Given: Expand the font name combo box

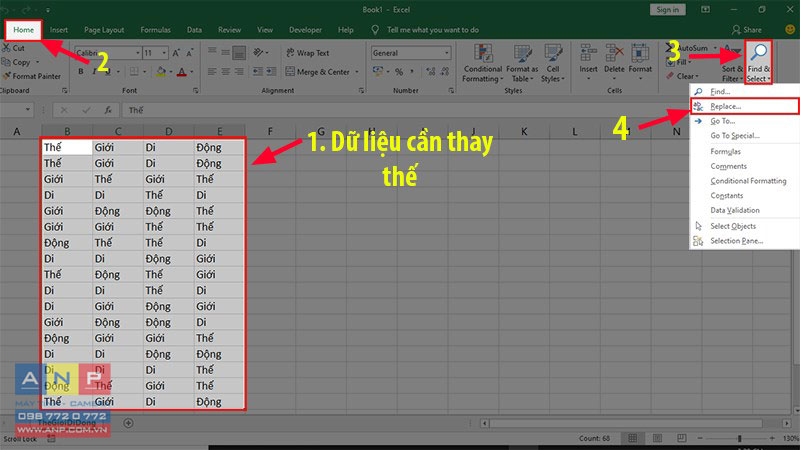Looking at the screenshot, I should (x=138, y=53).
